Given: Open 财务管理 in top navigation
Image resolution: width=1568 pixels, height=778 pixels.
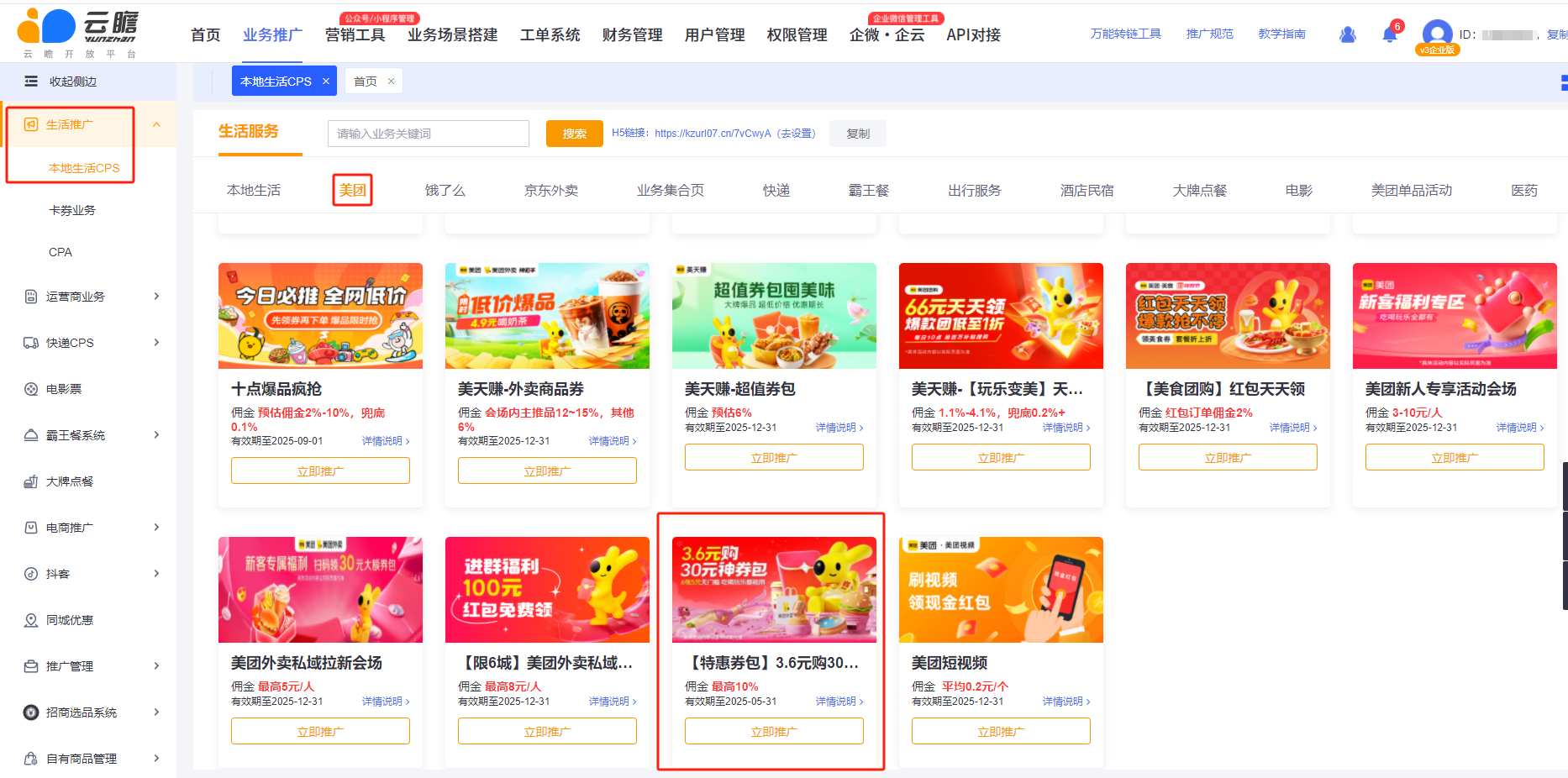Looking at the screenshot, I should click(632, 34).
